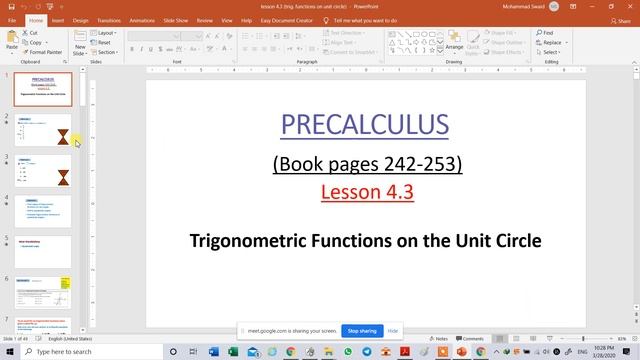Image resolution: width=640 pixels, height=360 pixels.
Task: Toggle text Shadow formatting
Action: [160, 49]
